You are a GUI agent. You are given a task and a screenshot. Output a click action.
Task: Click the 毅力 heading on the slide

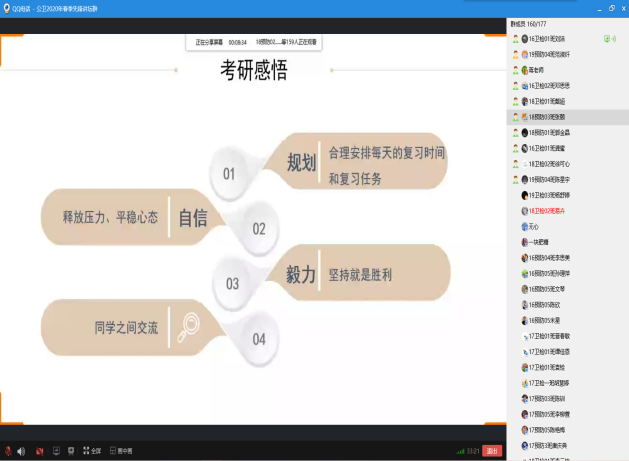pos(301,275)
